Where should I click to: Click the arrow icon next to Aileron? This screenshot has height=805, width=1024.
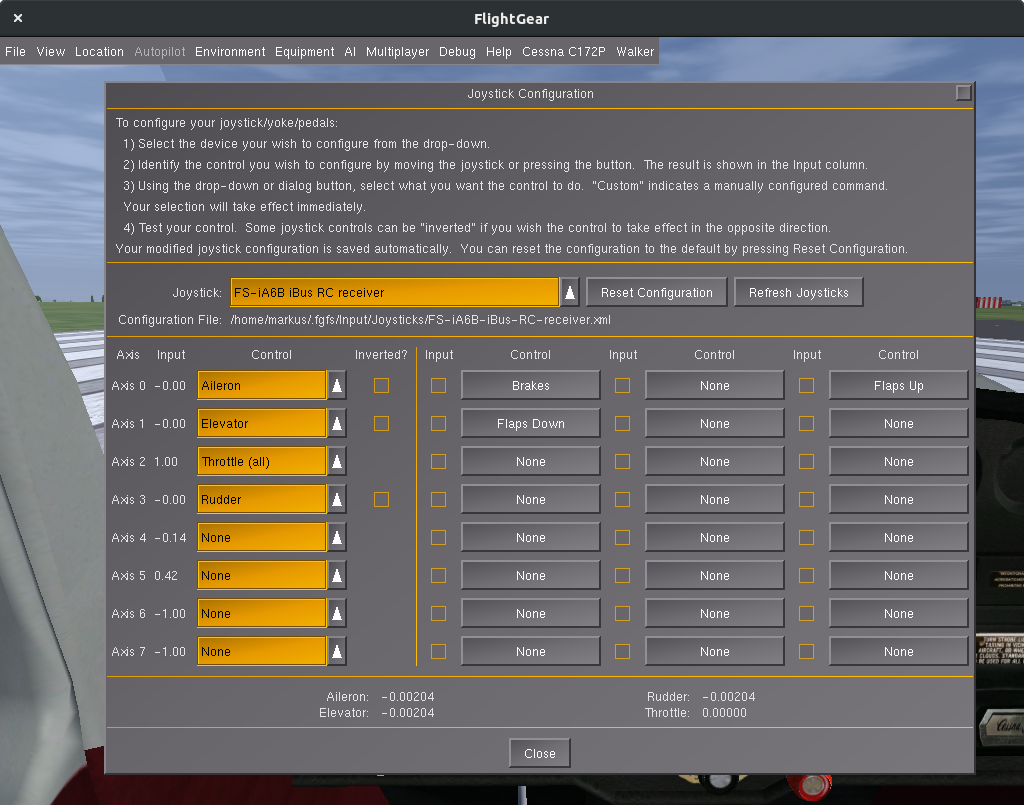click(338, 385)
